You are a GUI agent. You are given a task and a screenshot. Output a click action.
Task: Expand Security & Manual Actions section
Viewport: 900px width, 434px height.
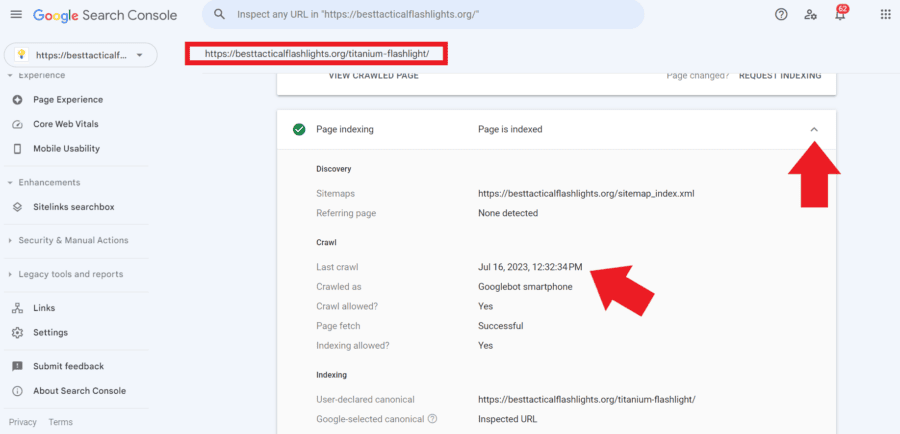coord(68,241)
